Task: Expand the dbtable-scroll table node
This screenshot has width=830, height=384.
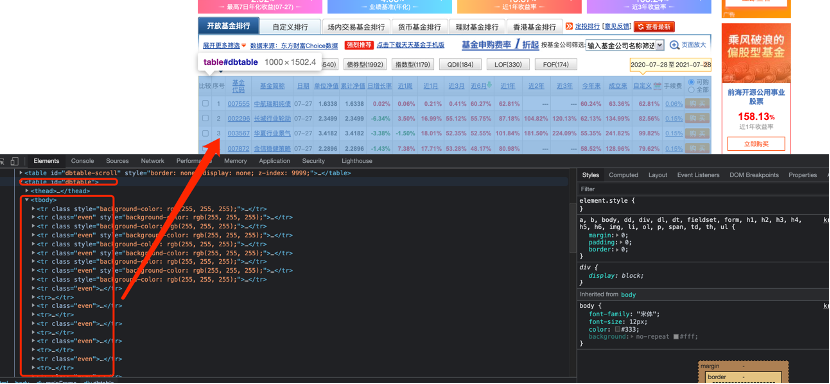Action: pyautogui.click(x=21, y=173)
